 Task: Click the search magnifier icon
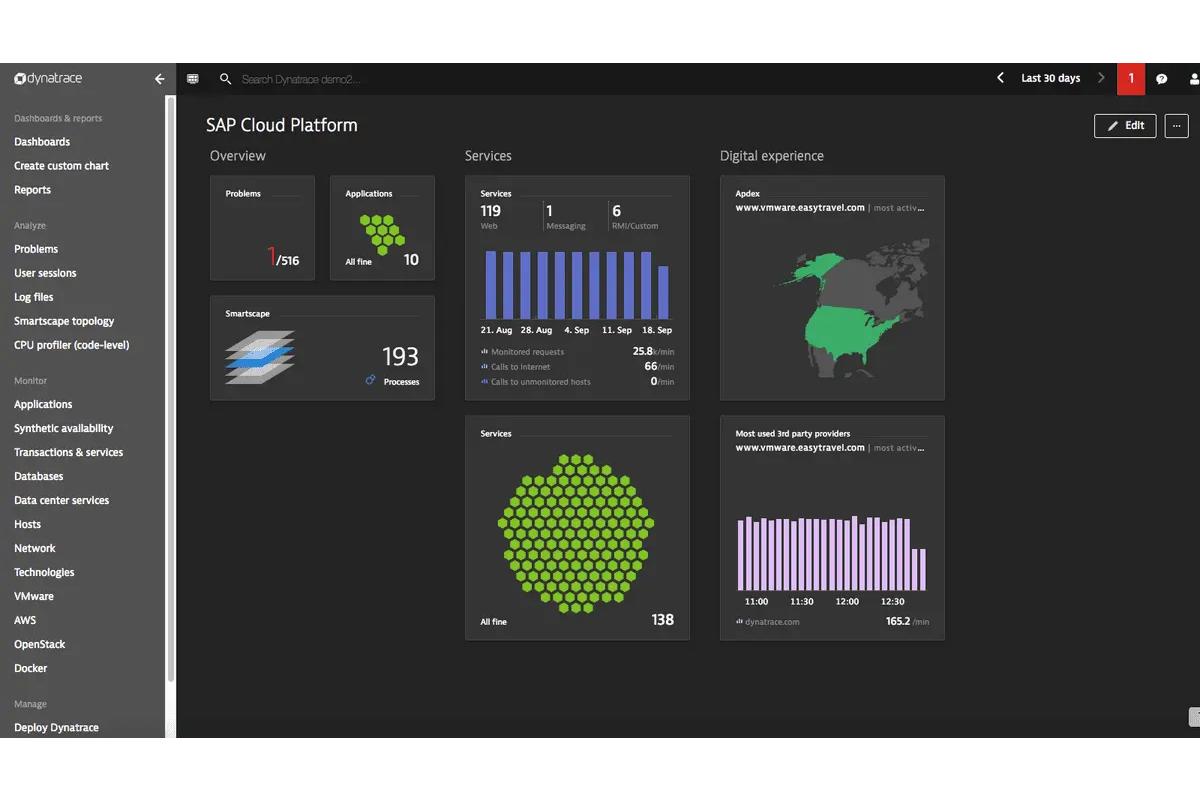(x=226, y=78)
